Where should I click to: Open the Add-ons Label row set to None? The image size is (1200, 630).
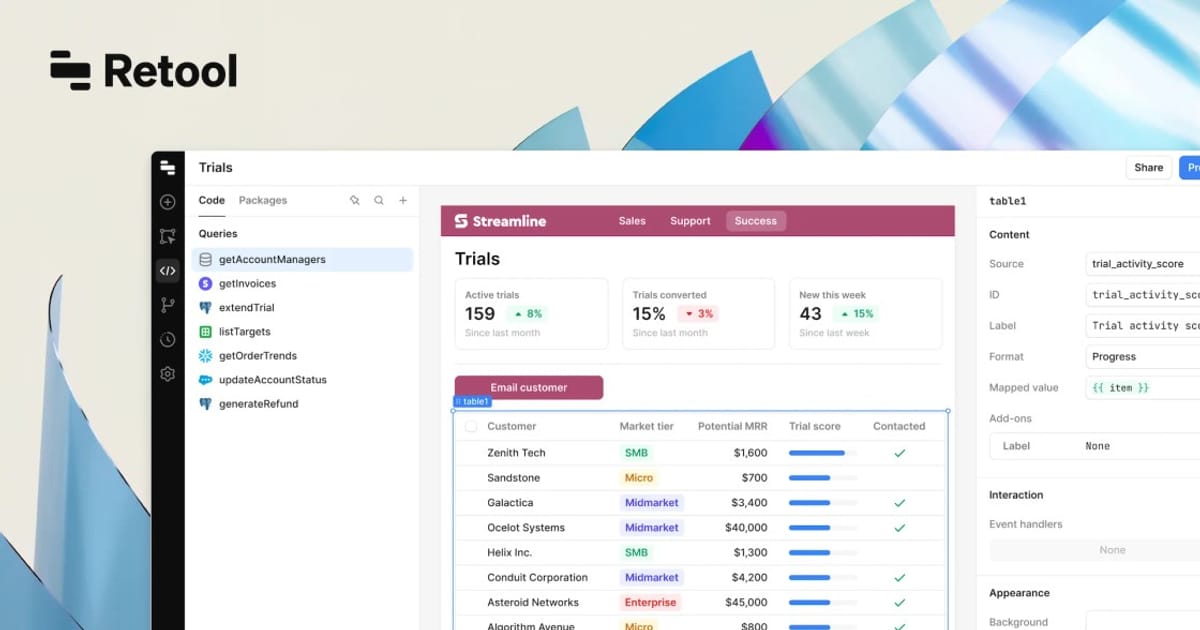pyautogui.click(x=1094, y=446)
